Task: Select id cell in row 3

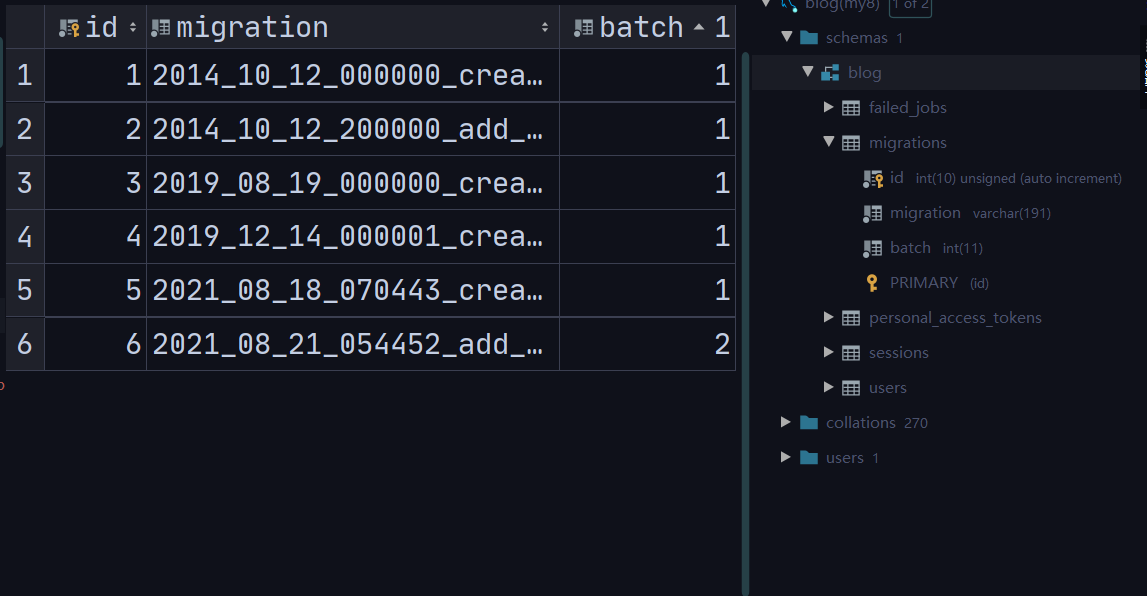Action: coord(96,183)
